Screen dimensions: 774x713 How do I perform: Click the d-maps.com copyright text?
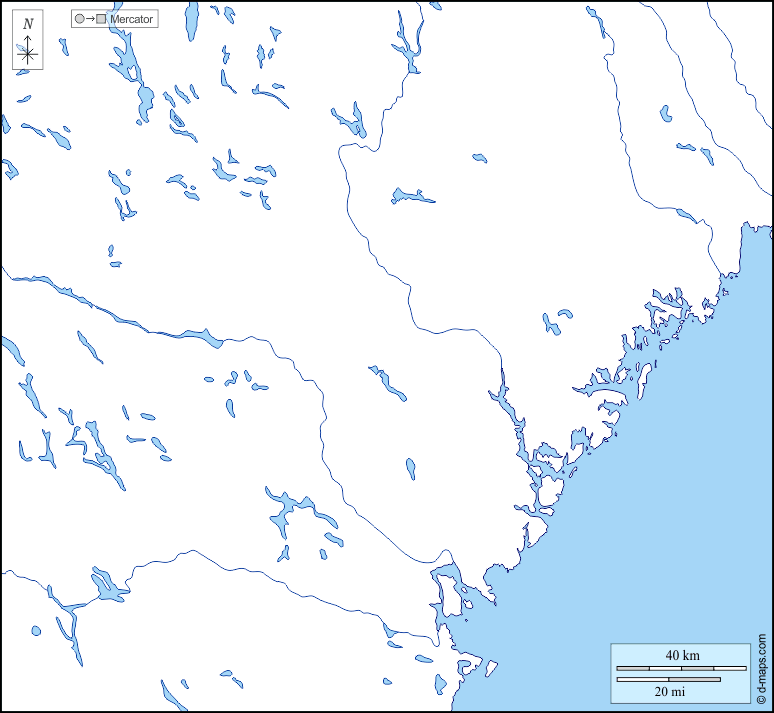click(x=761, y=669)
